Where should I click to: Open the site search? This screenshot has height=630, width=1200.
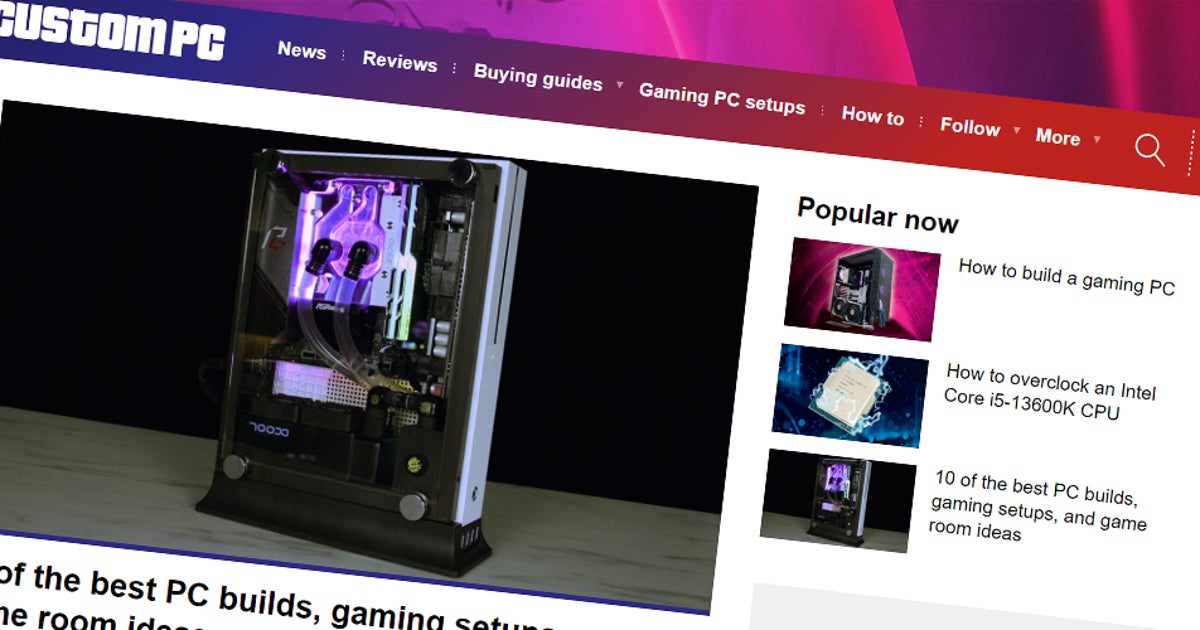pos(1148,149)
